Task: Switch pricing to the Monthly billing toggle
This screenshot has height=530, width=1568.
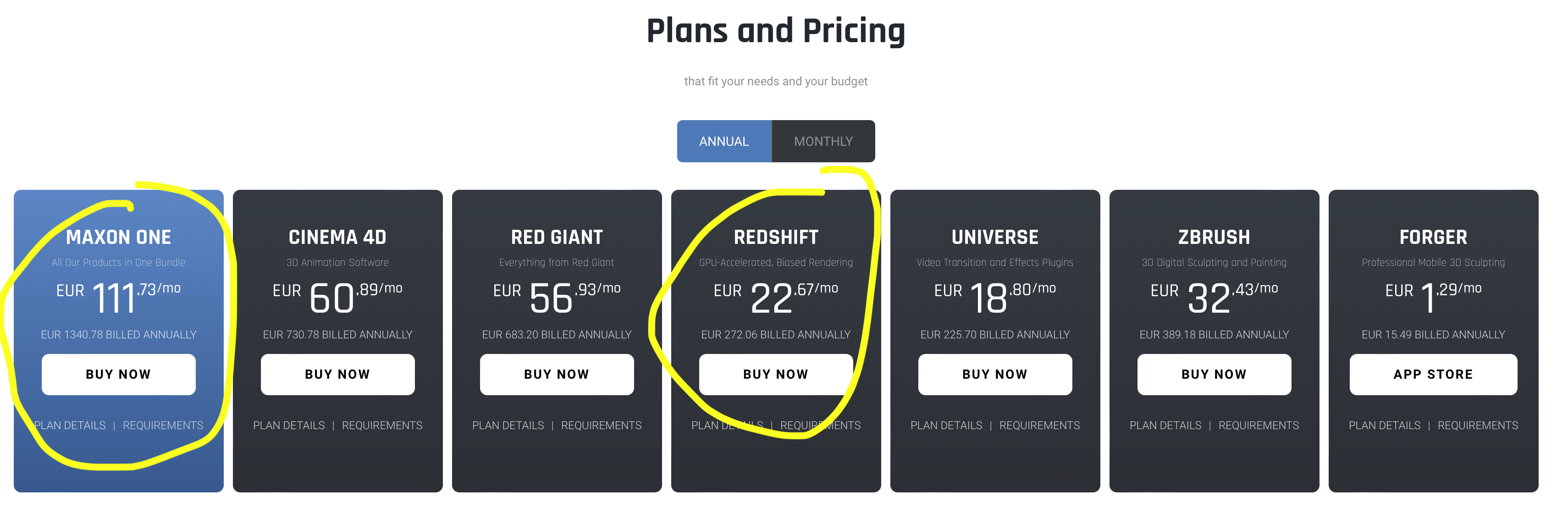Action: [x=823, y=141]
